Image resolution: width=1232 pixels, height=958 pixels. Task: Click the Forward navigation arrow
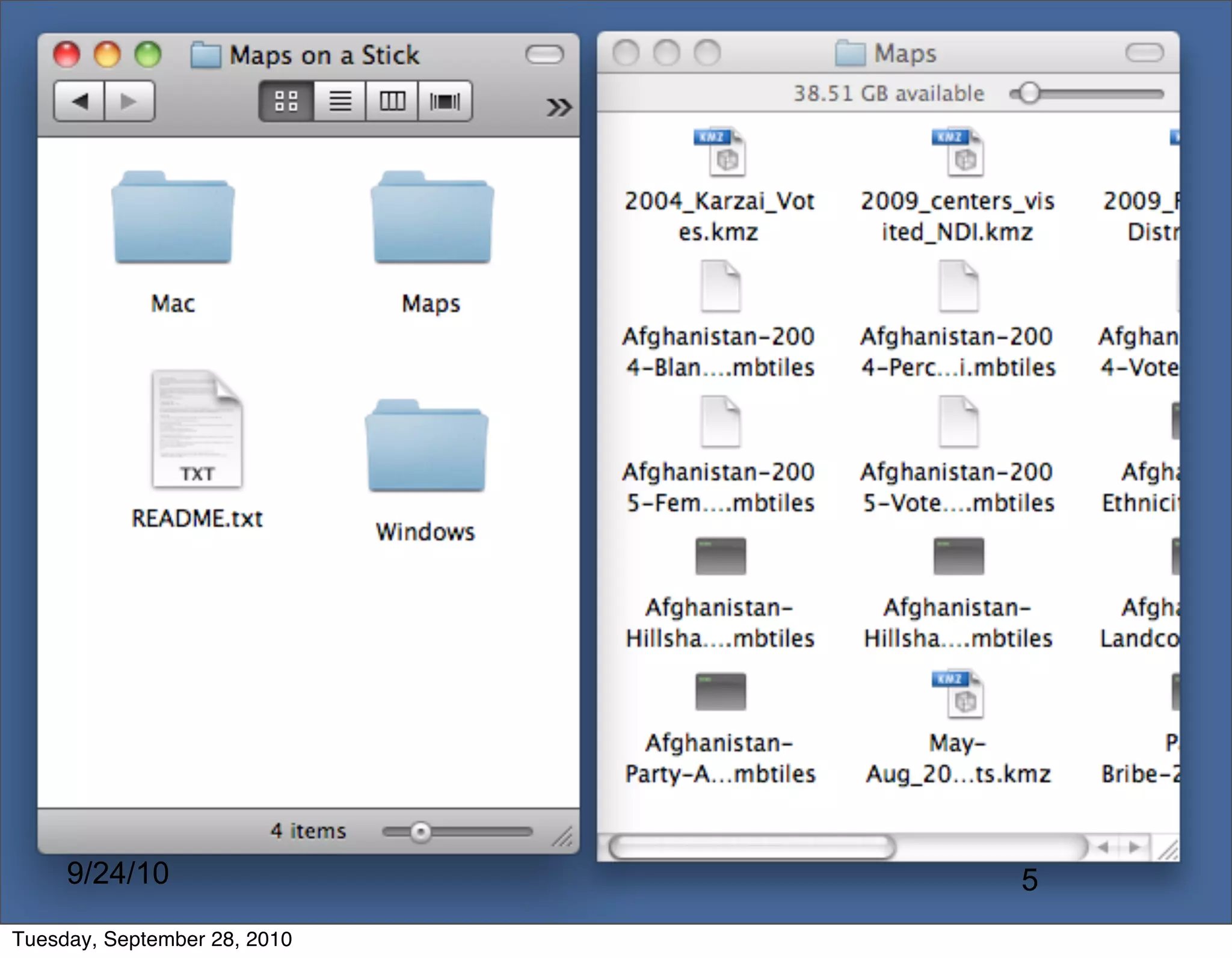pos(129,102)
